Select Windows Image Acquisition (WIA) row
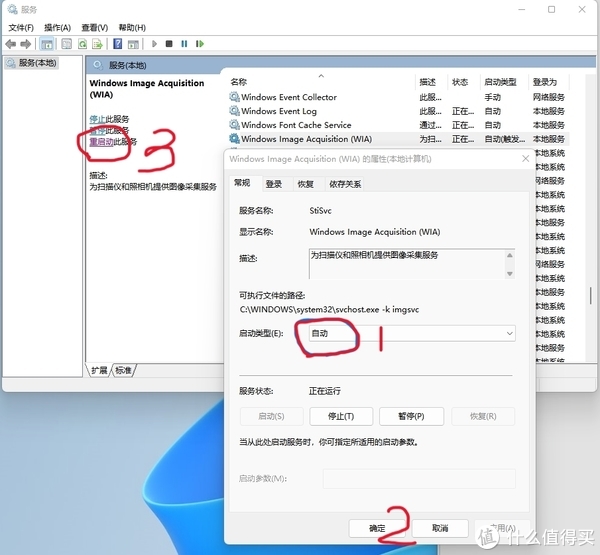 click(398, 139)
